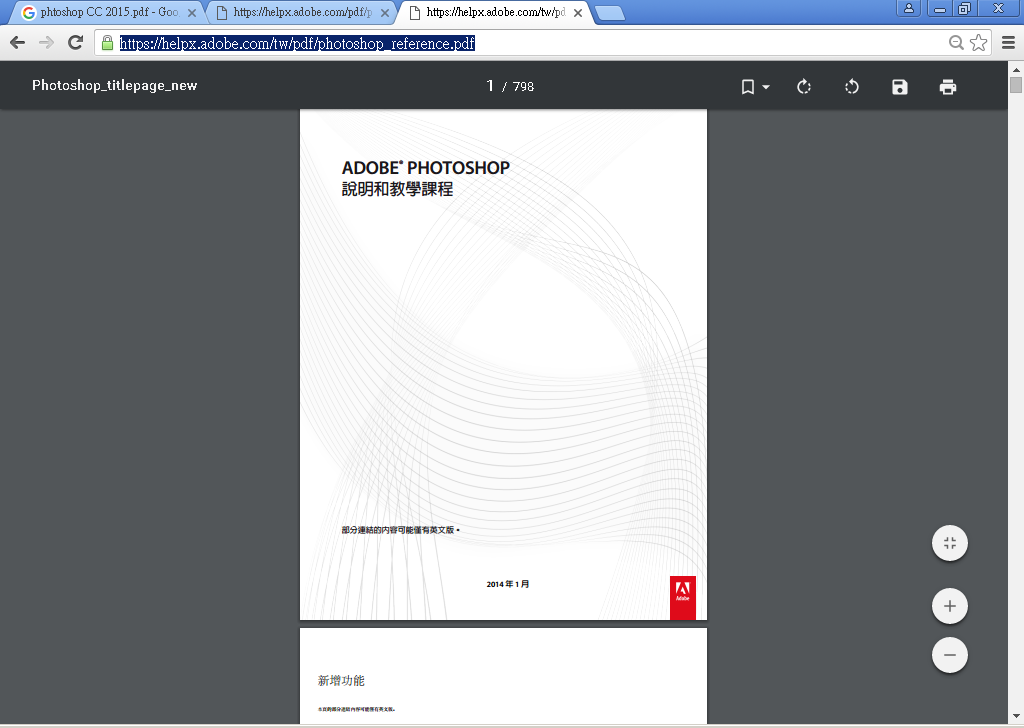
Task: Go back with the browser back arrow
Action: 18,43
